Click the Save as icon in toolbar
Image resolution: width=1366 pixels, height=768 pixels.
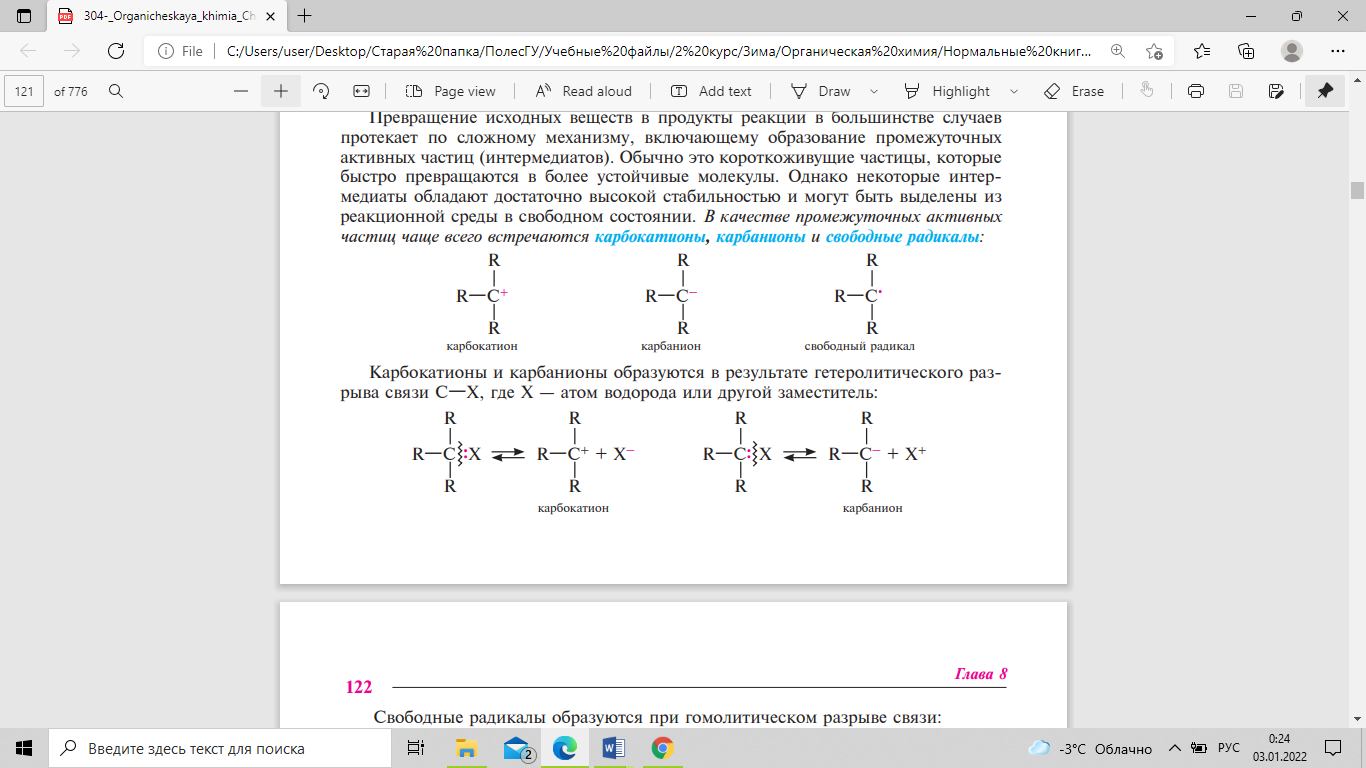coord(1276,91)
